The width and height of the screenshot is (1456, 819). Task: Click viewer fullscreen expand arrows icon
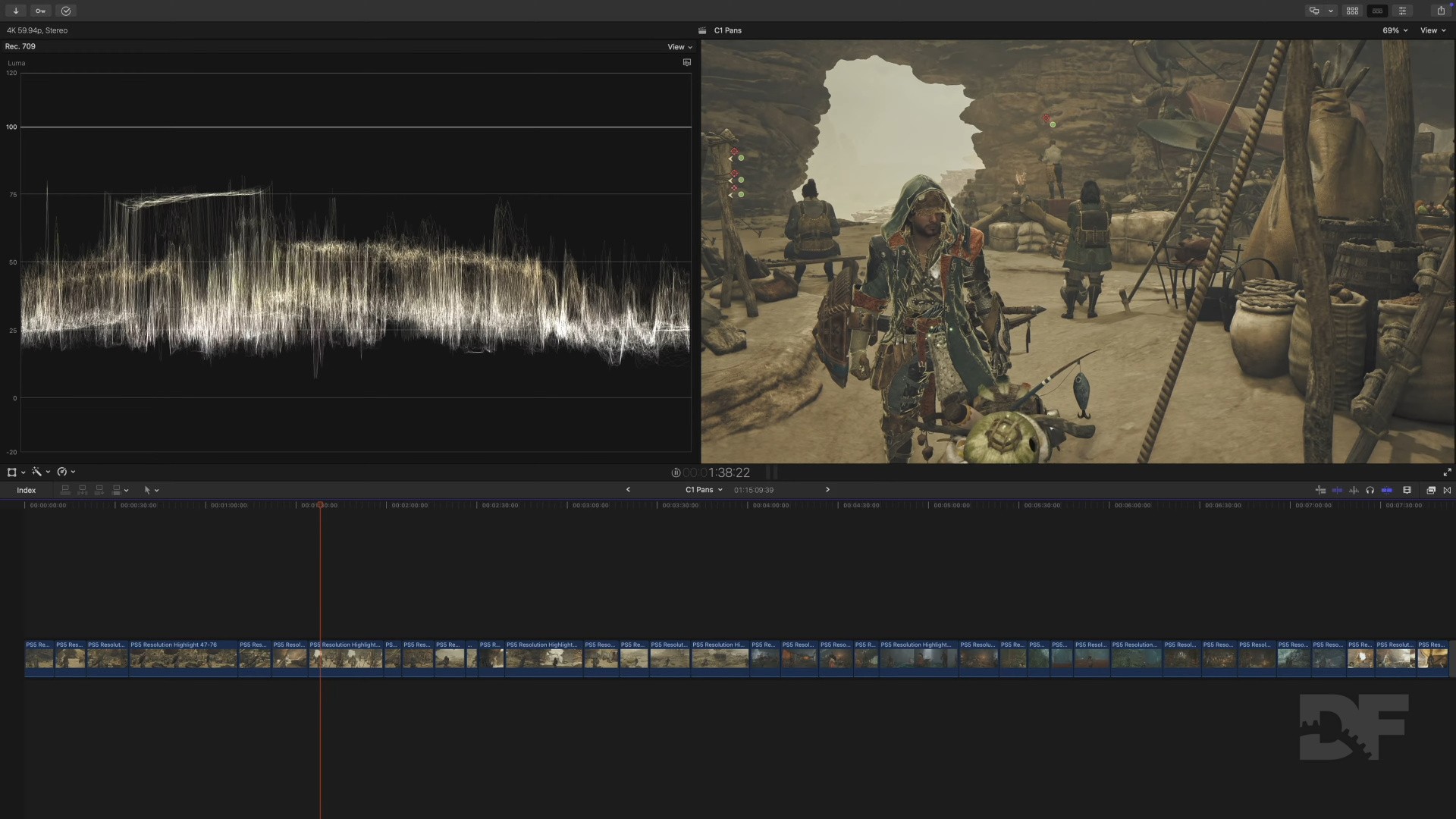click(1447, 472)
